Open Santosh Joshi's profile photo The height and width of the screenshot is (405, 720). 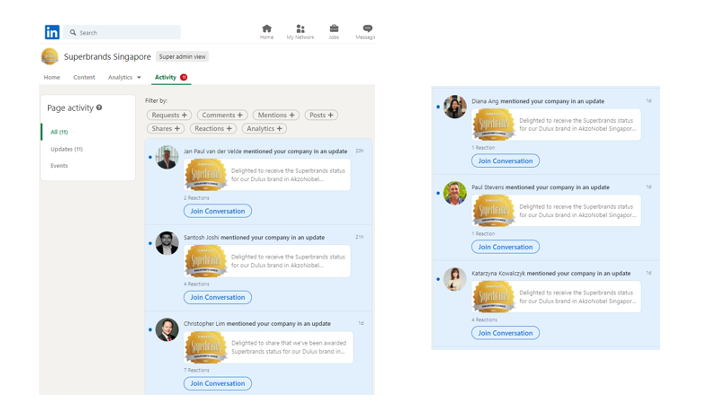[167, 243]
